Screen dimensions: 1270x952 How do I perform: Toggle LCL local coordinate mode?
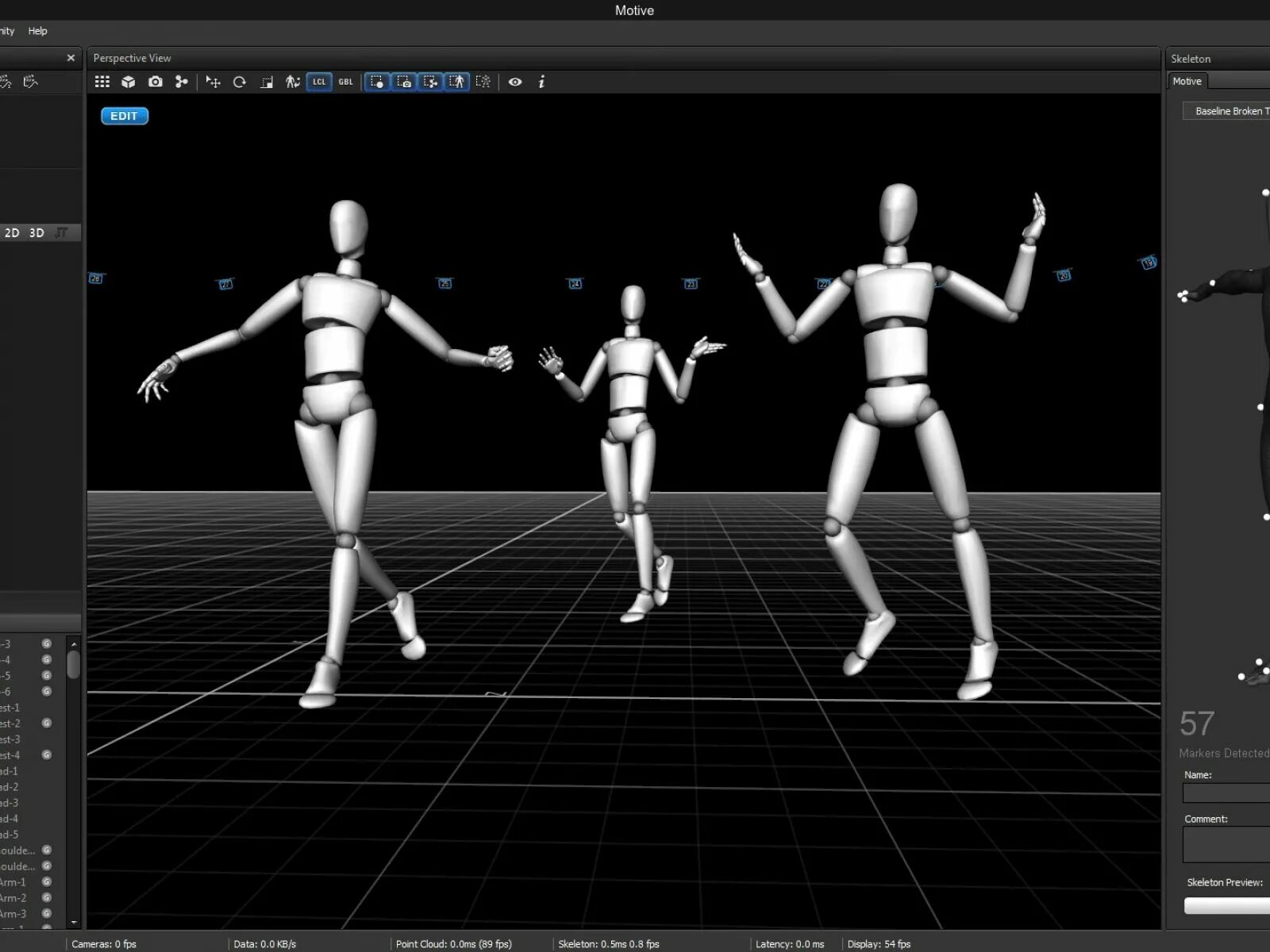pyautogui.click(x=319, y=82)
